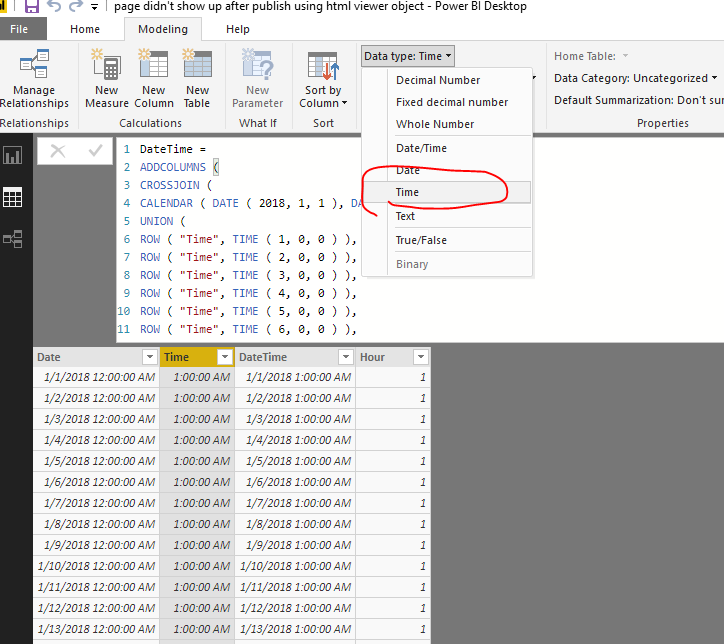Open Manage Relationships dialog

[x=34, y=78]
